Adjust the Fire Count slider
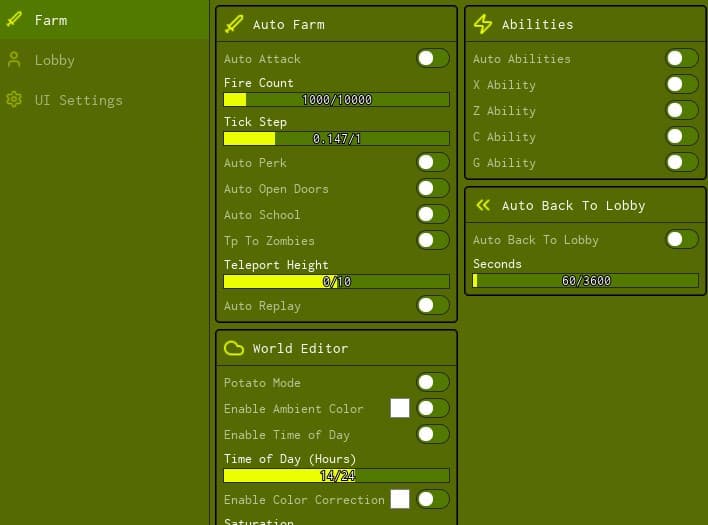Image resolution: width=708 pixels, height=525 pixels. [336, 100]
